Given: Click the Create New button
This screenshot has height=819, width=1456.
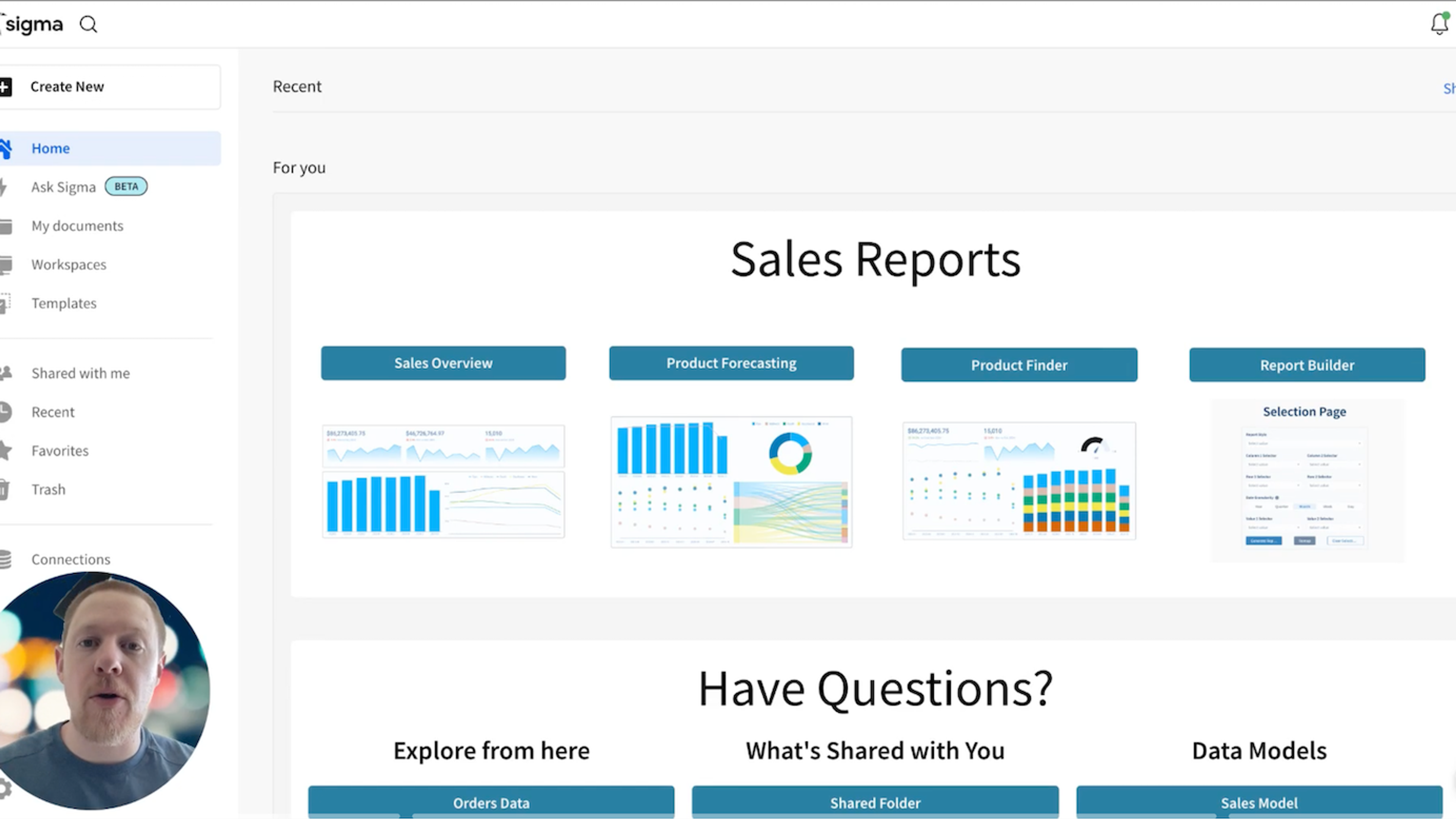Looking at the screenshot, I should (x=110, y=86).
